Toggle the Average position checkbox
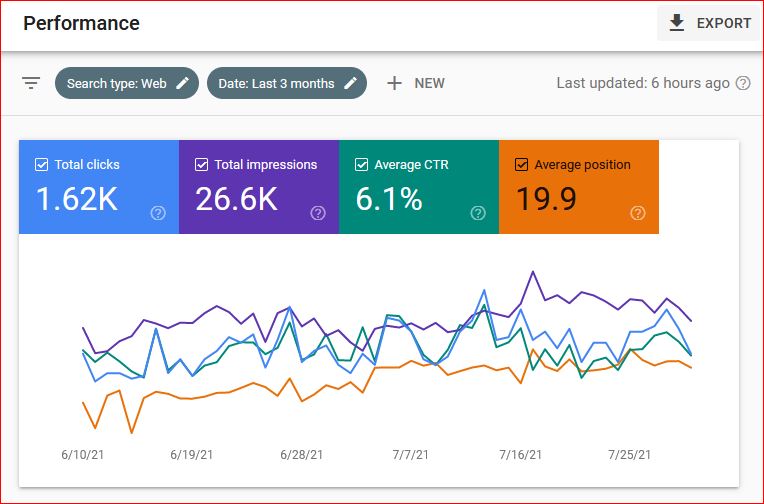This screenshot has height=504, width=764. click(521, 165)
